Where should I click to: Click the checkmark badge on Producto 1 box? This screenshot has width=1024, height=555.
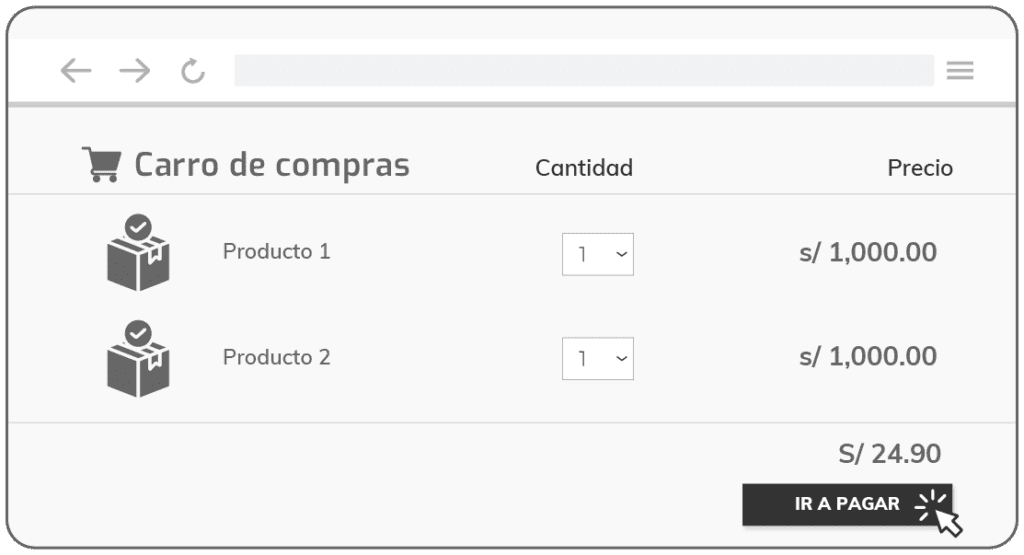click(139, 226)
